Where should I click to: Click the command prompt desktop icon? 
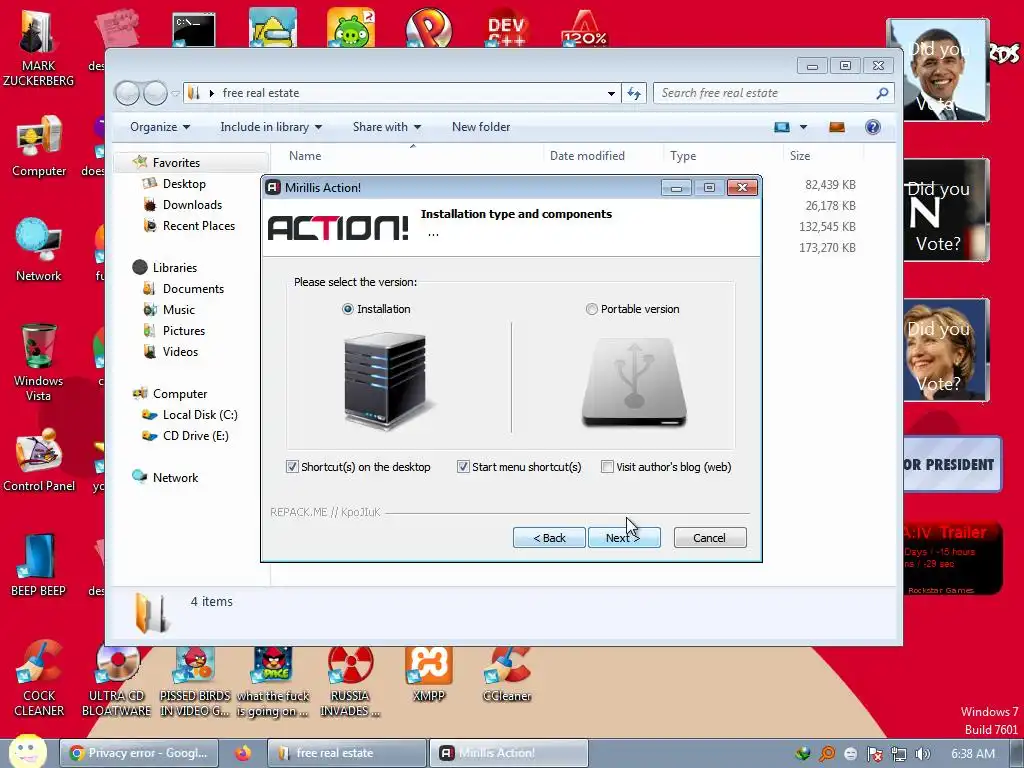pos(193,30)
